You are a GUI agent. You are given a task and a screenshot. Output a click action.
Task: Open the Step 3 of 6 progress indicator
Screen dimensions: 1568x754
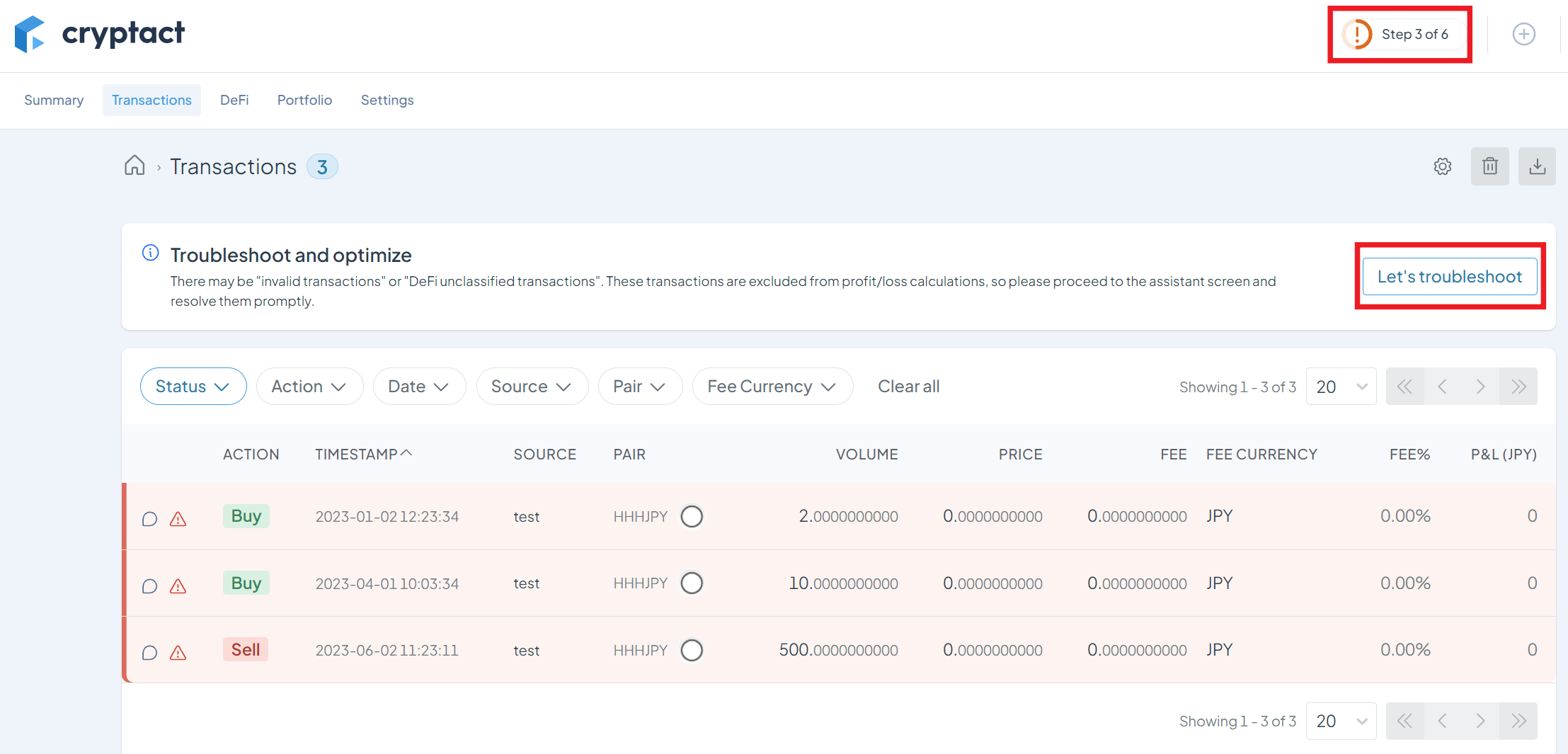click(x=1398, y=33)
